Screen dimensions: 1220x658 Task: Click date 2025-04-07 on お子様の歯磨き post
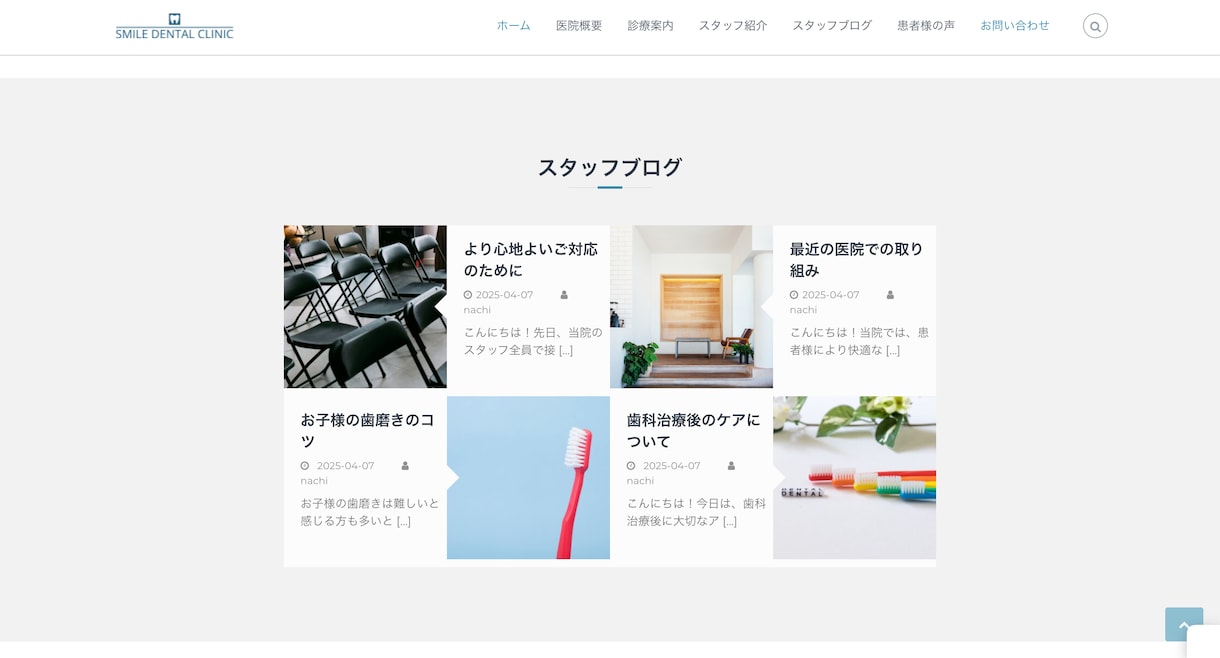[345, 466]
